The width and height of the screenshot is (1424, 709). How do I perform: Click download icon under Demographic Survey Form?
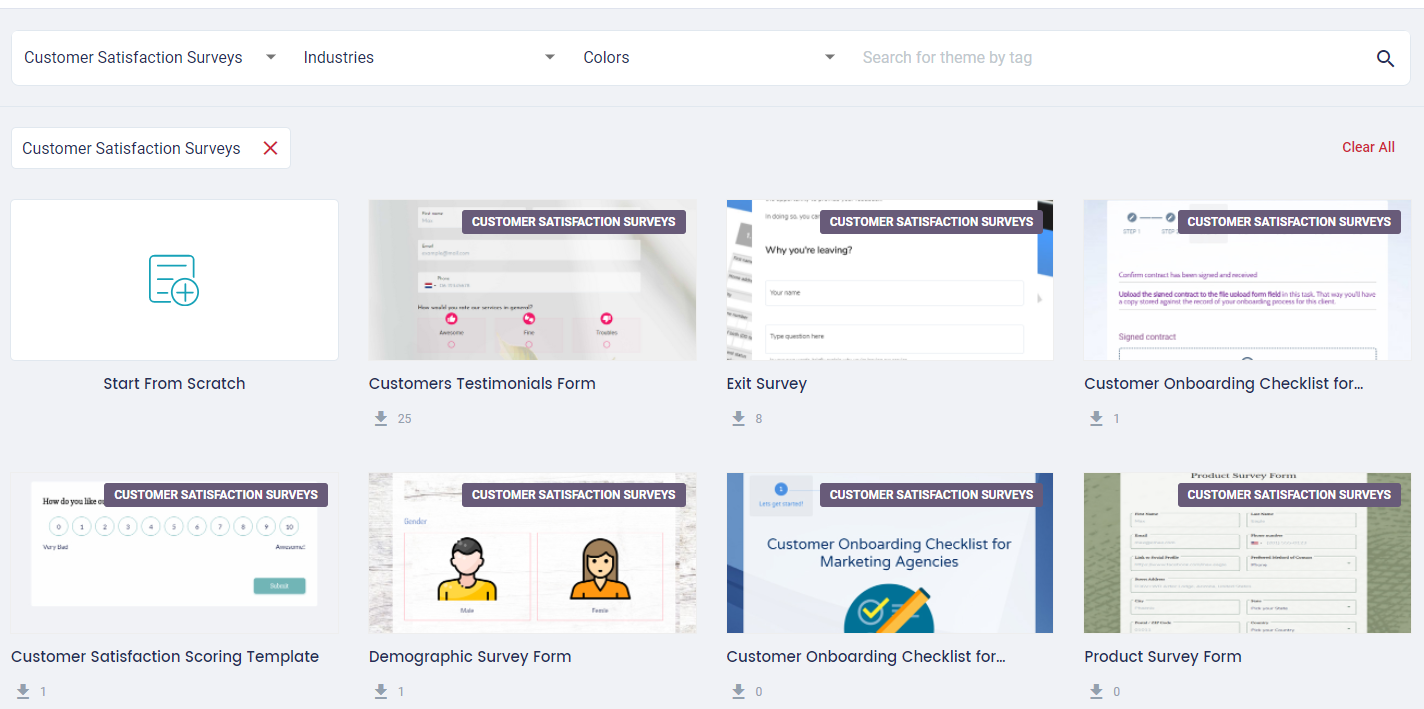point(381,691)
